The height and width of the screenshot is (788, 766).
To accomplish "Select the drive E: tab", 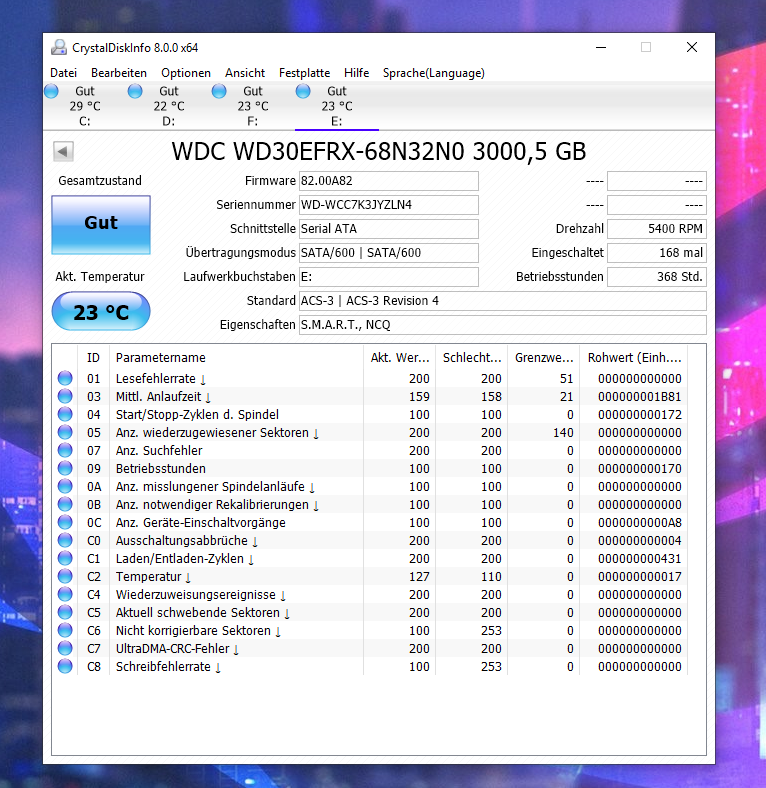I will click(x=336, y=106).
